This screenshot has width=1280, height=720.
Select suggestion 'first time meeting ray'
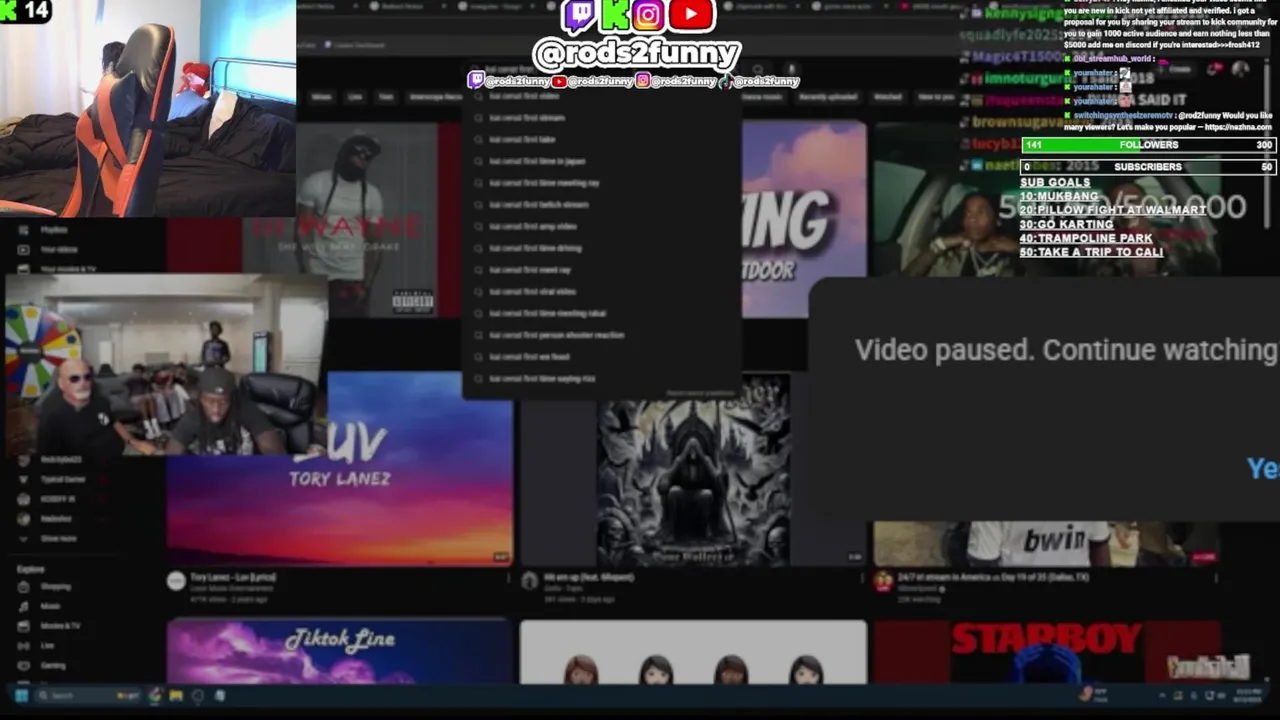600,183
